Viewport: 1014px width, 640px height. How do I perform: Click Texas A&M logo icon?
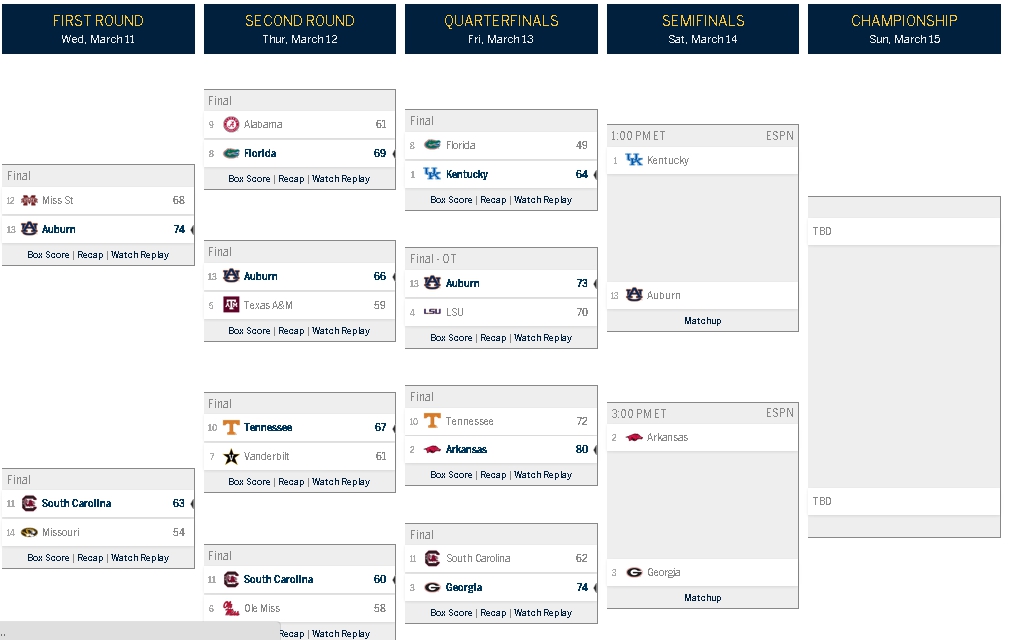[231, 304]
